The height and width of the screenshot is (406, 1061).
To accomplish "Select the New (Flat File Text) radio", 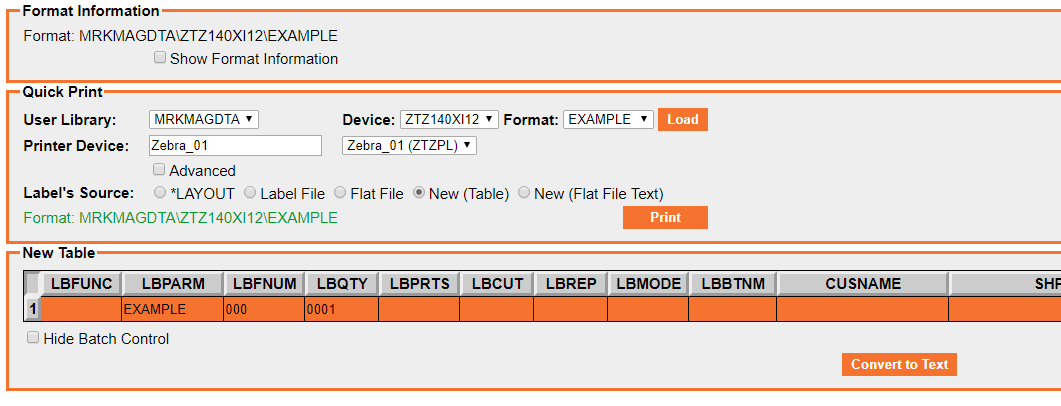I will click(x=524, y=193).
